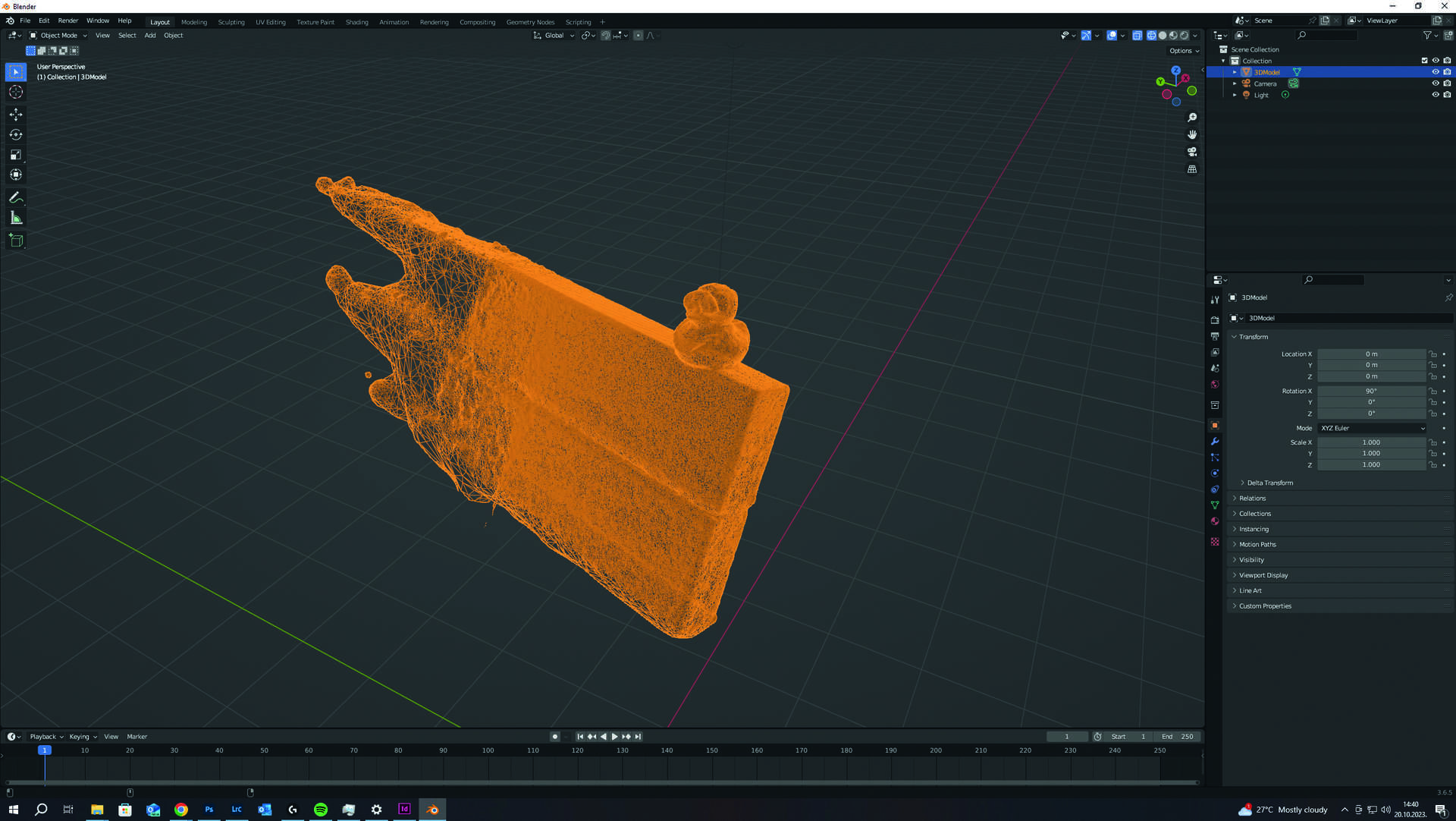The width and height of the screenshot is (1456, 821).
Task: Click the viewport Options button
Action: (x=1183, y=51)
